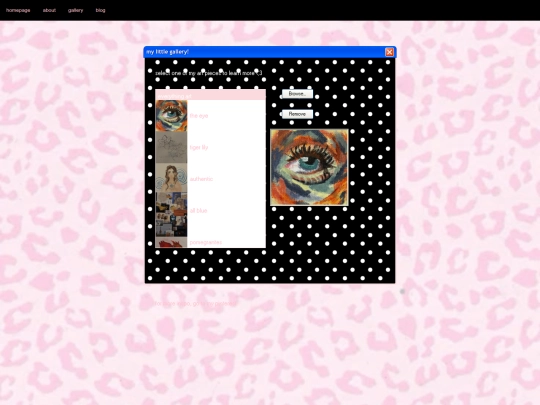
Task: Click 'tiger lily' list label
Action: click(x=199, y=147)
